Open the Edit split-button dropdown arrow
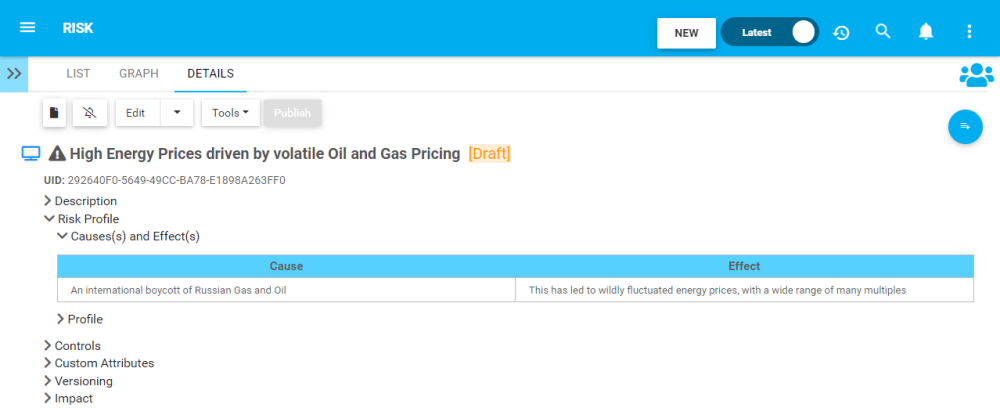The height and width of the screenshot is (415, 1000). pos(177,113)
